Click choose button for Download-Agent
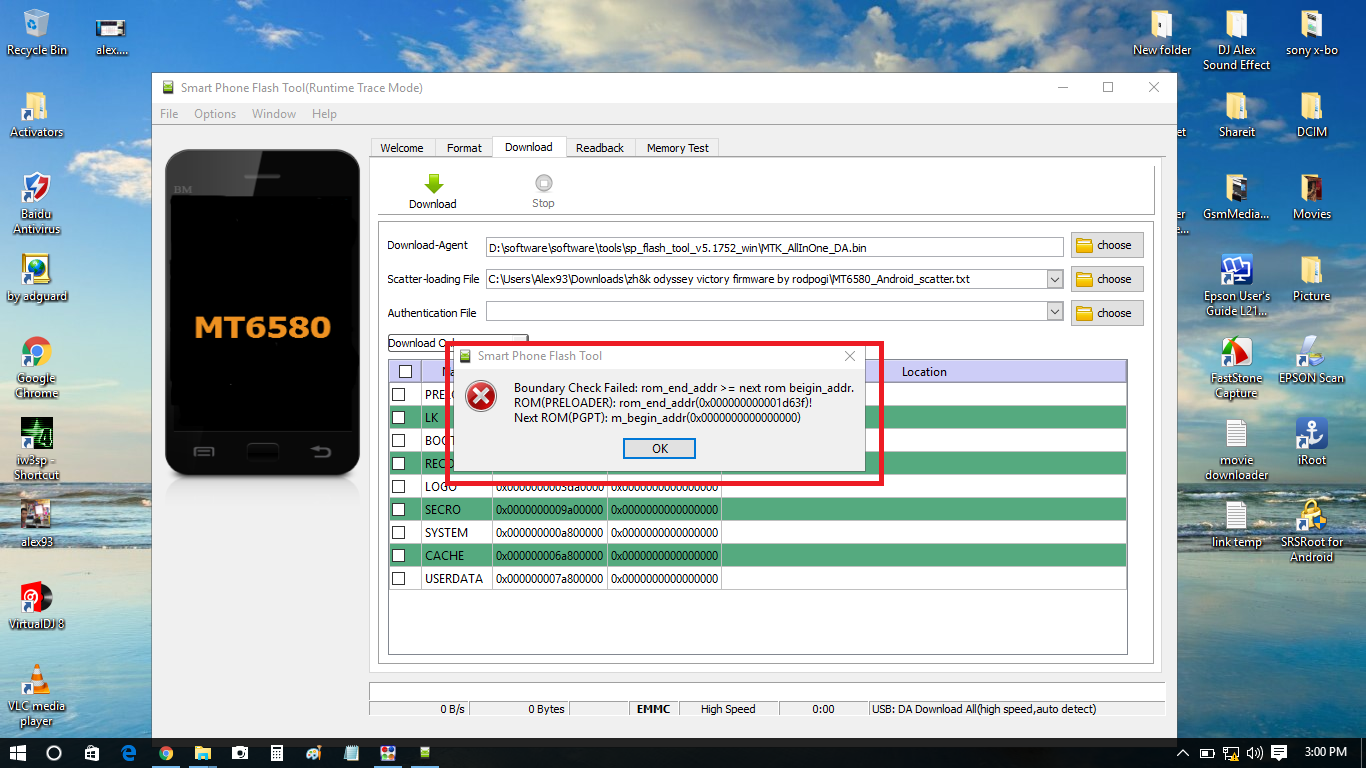The width and height of the screenshot is (1366, 768). [1107, 245]
